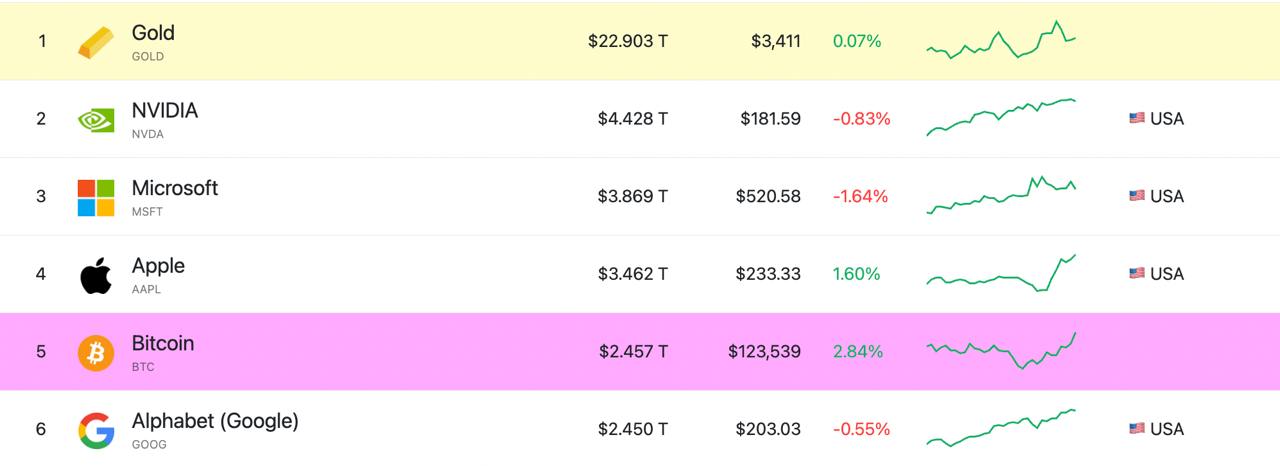The width and height of the screenshot is (1280, 466).
Task: Click the USA flag in NVIDIA row
Action: click(1137, 118)
